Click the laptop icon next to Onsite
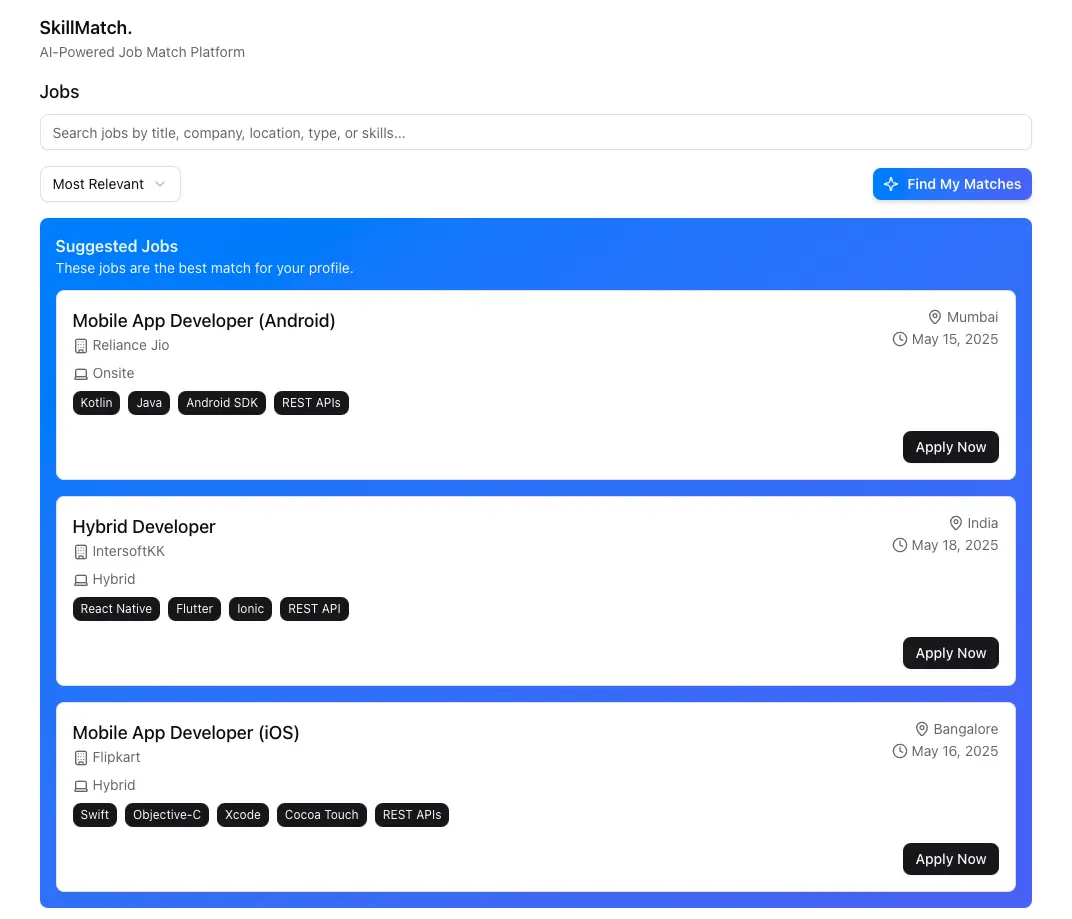This screenshot has width=1072, height=919. tap(81, 374)
